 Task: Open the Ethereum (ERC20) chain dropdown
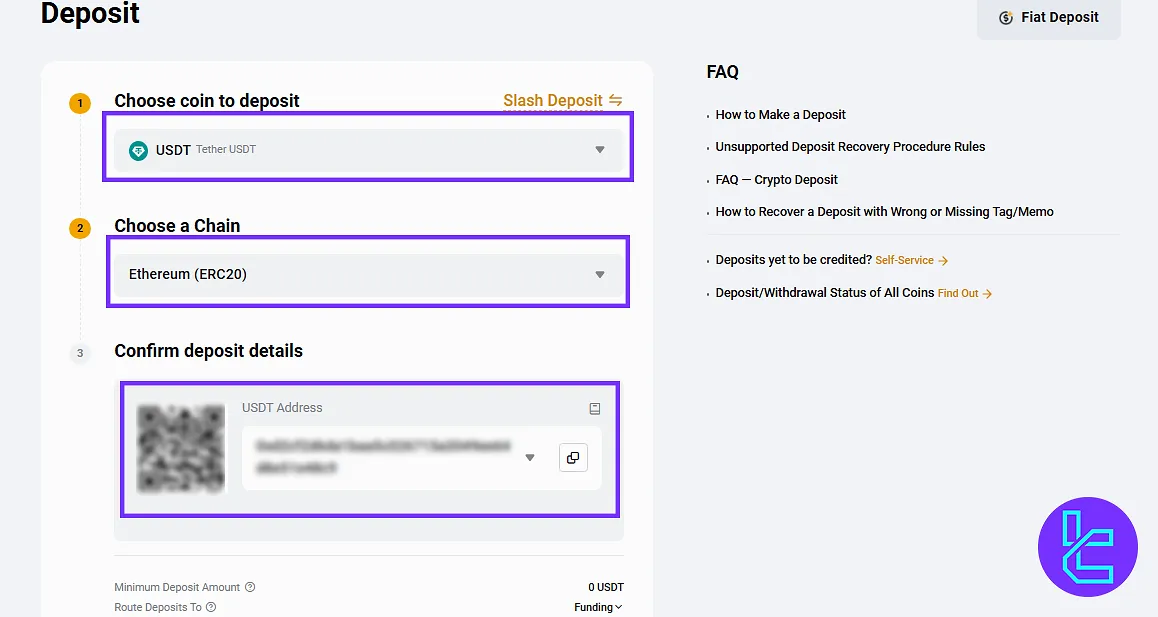coord(368,275)
